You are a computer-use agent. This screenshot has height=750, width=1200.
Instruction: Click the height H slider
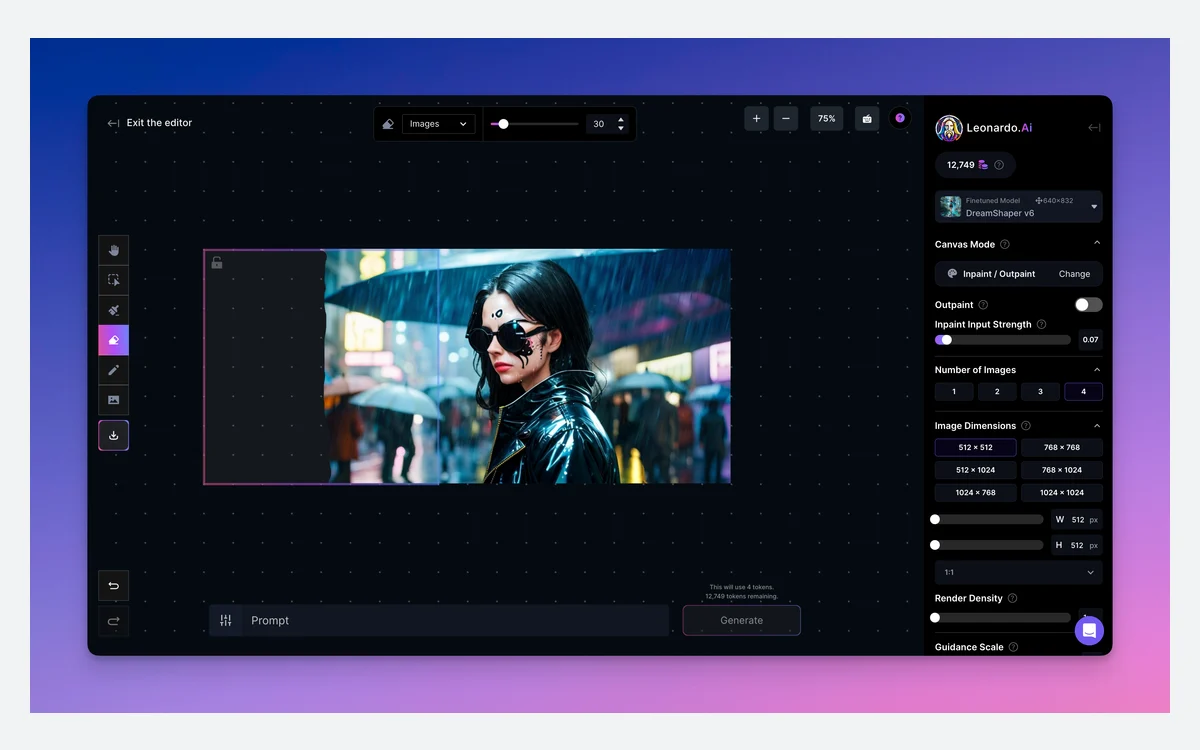[x=989, y=545]
